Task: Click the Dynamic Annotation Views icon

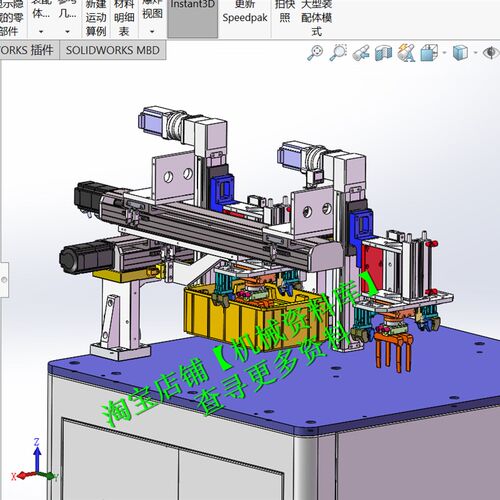Action: pyautogui.click(x=406, y=53)
